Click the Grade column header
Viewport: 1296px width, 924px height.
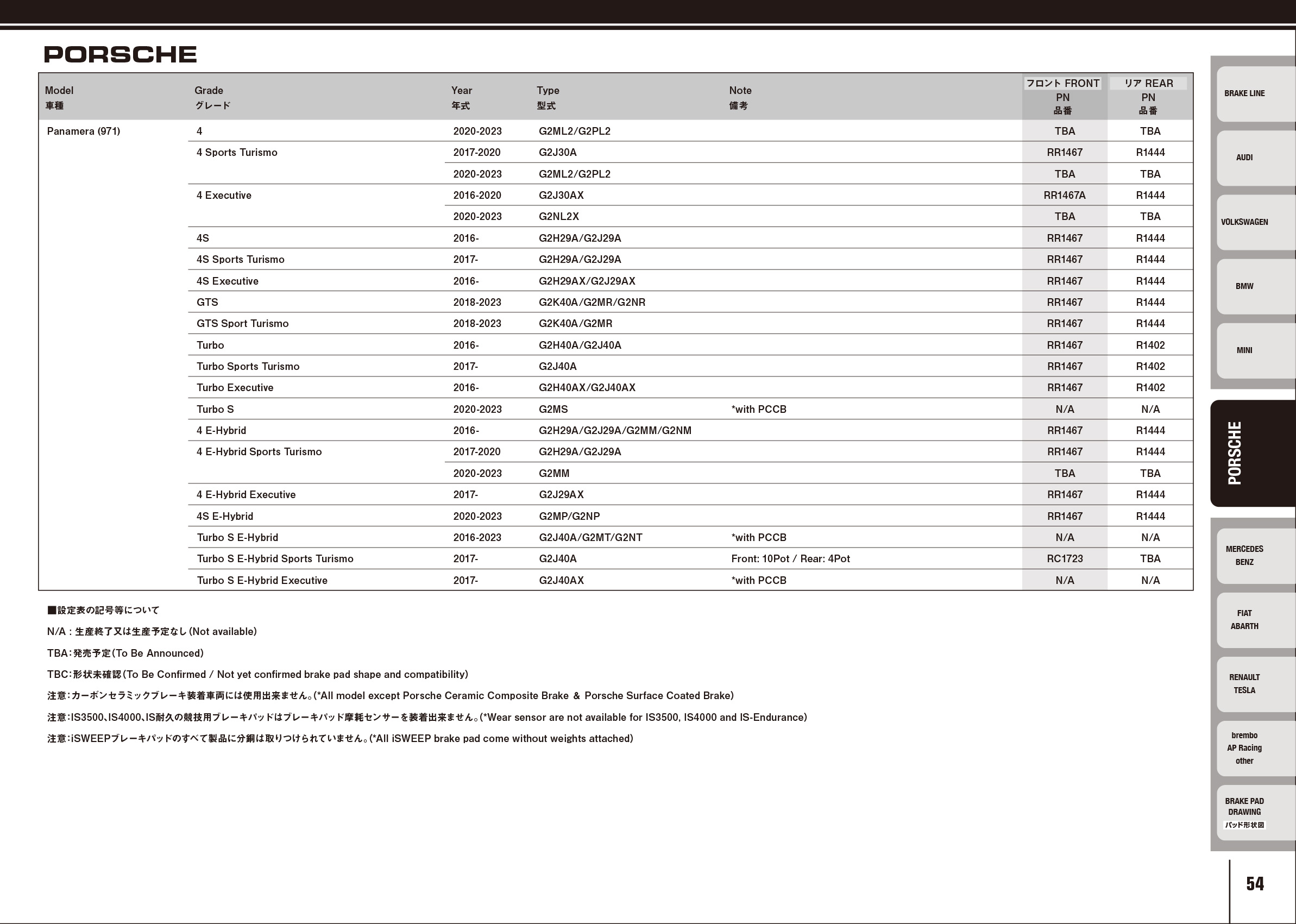(212, 97)
